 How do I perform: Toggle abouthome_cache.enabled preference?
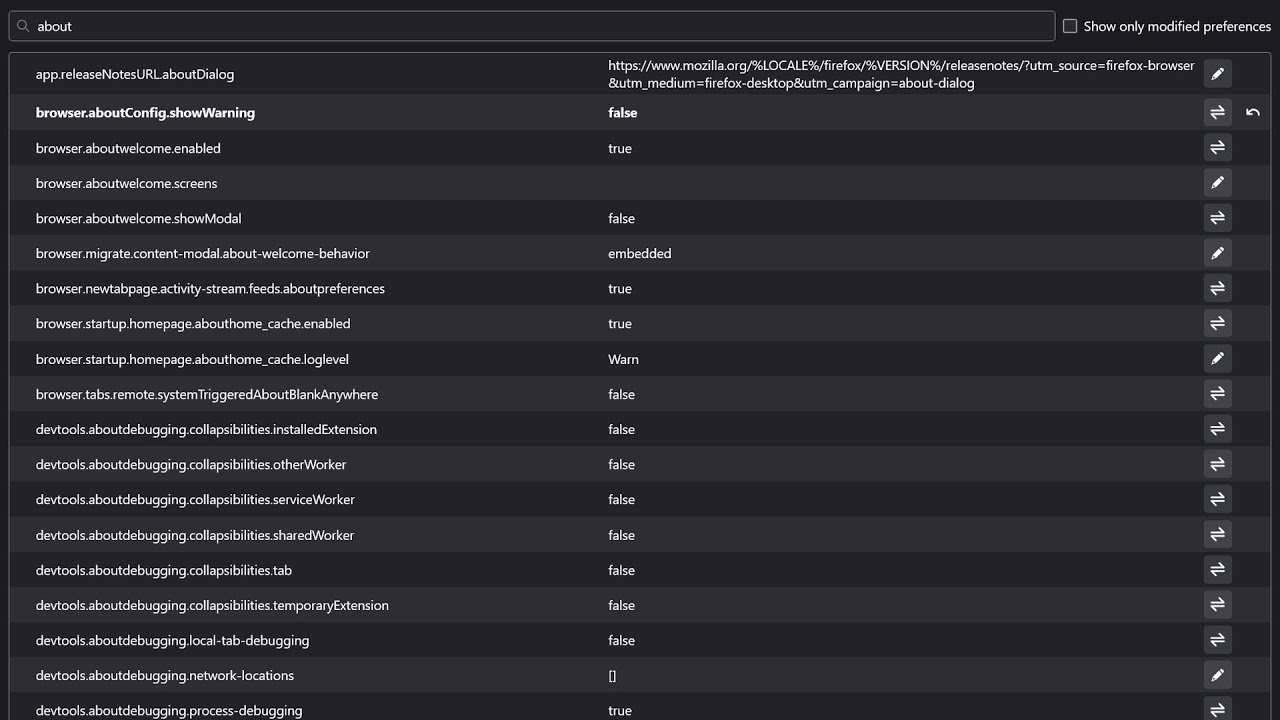click(1217, 324)
